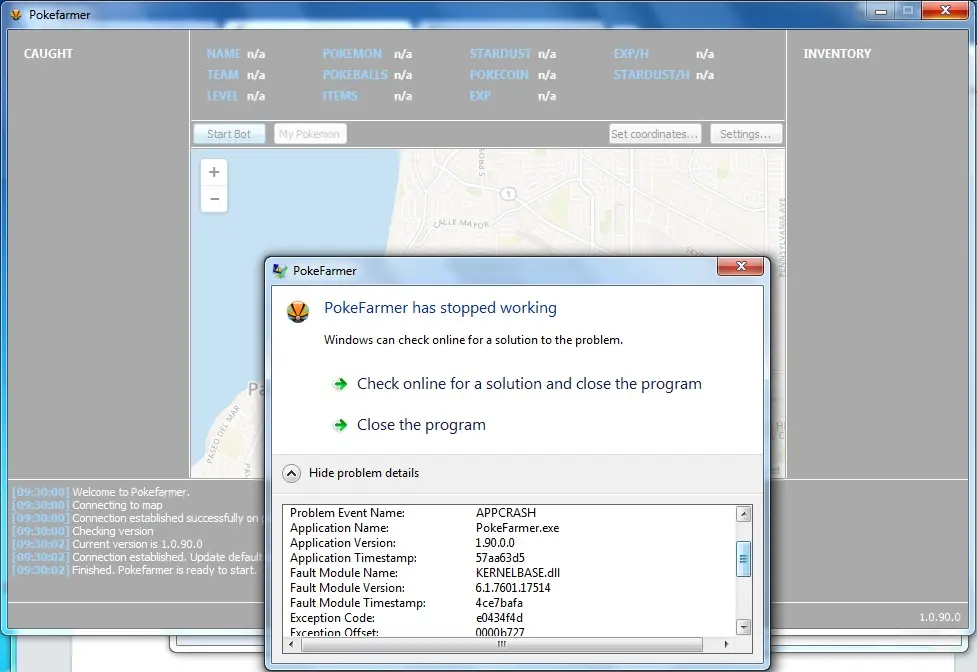Click the Exception Code label
The height and width of the screenshot is (672, 977).
pos(332,618)
